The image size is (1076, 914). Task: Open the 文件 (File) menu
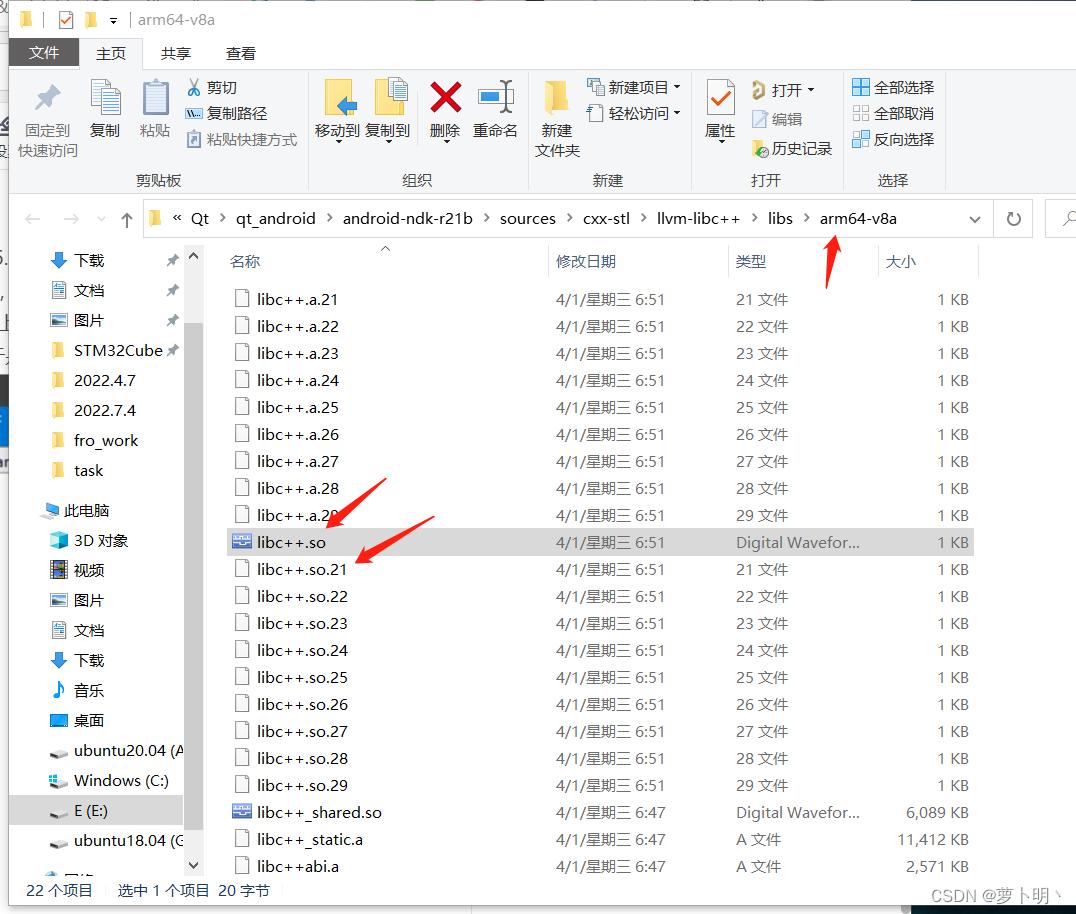coord(44,52)
